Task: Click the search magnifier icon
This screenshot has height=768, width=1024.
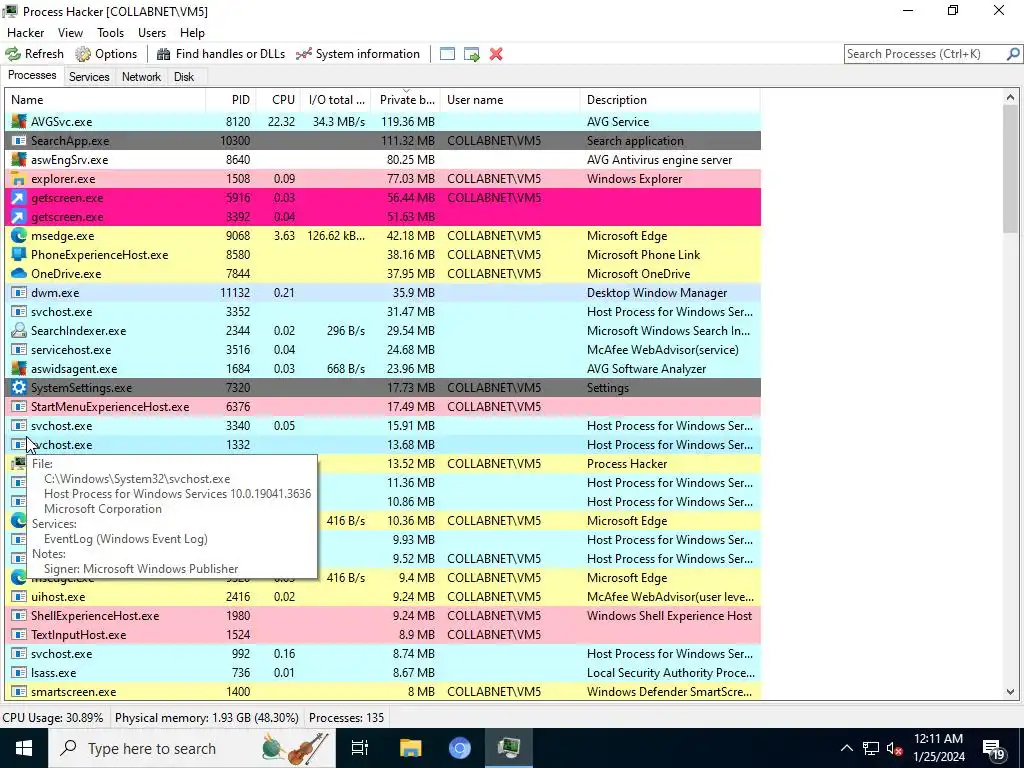Action: pyautogui.click(x=1013, y=54)
